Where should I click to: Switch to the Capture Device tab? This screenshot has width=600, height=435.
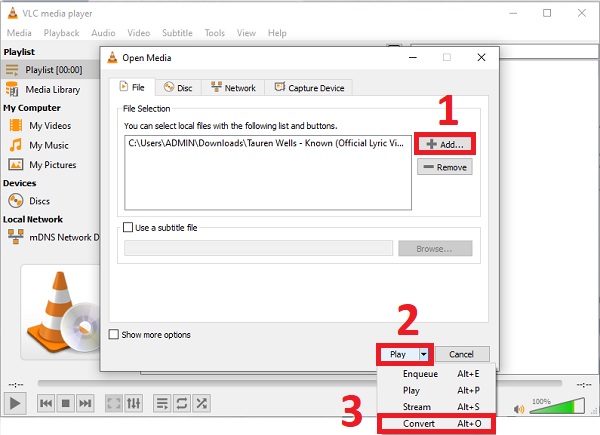(309, 88)
